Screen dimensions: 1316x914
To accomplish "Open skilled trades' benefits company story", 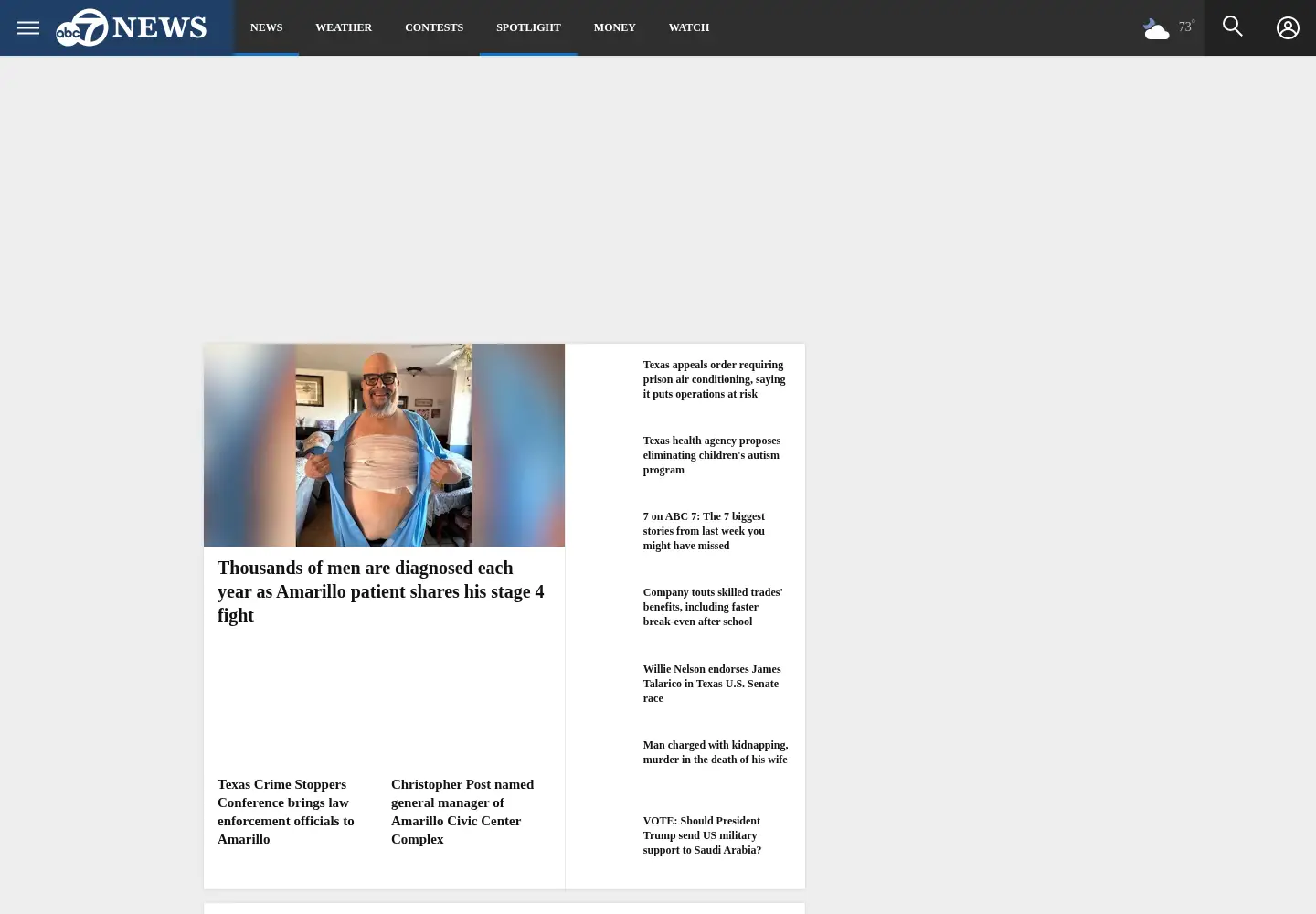I will (x=715, y=607).
